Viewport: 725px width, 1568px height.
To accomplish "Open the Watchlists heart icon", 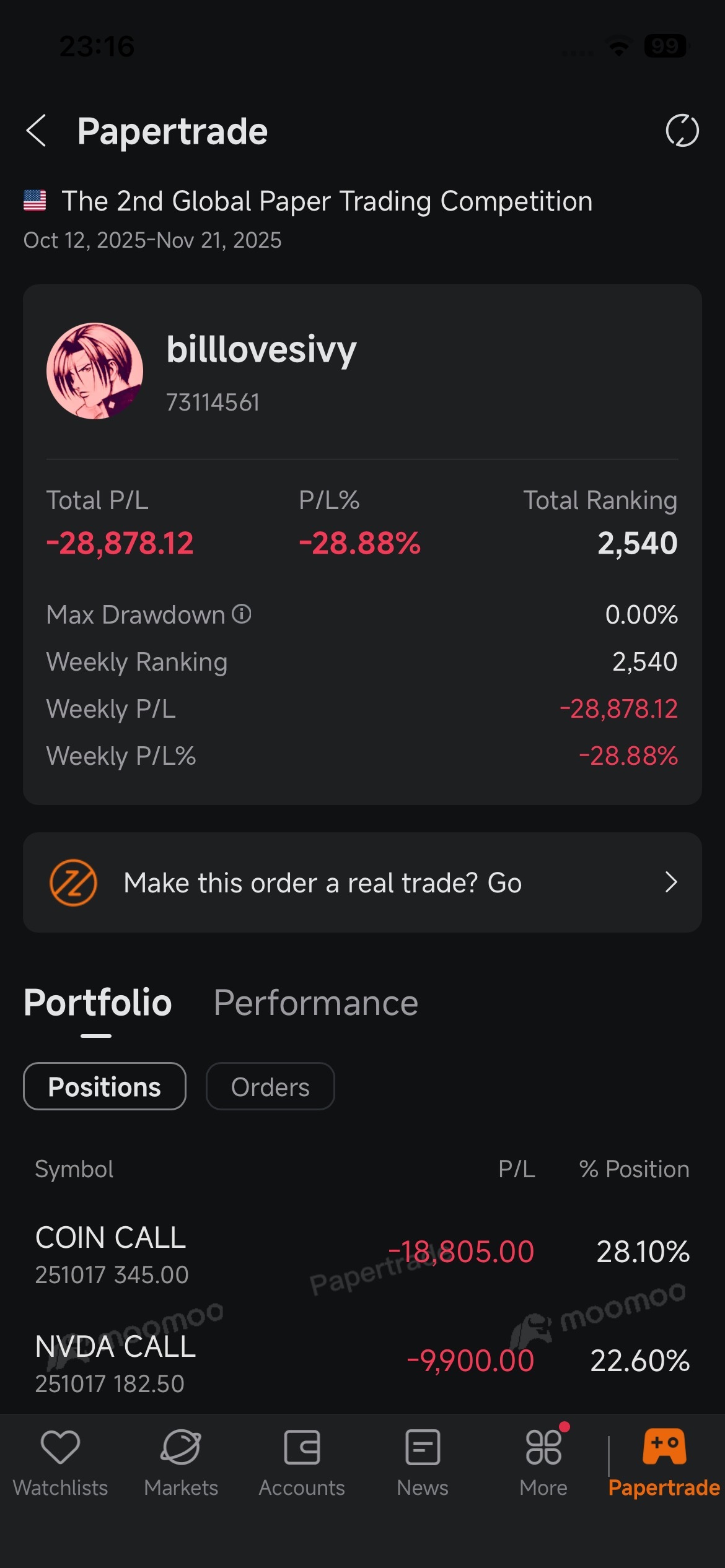I will (60, 1447).
